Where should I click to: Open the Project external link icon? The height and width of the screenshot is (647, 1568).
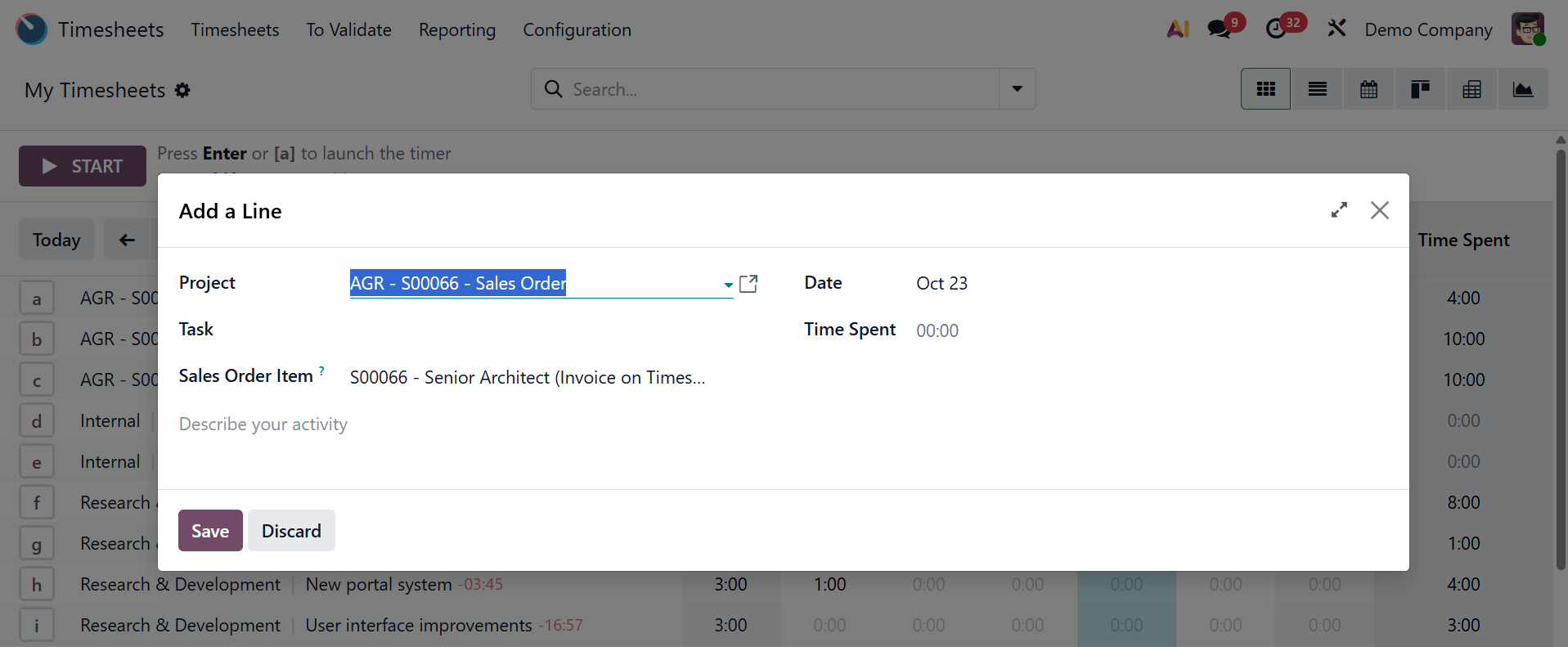748,284
